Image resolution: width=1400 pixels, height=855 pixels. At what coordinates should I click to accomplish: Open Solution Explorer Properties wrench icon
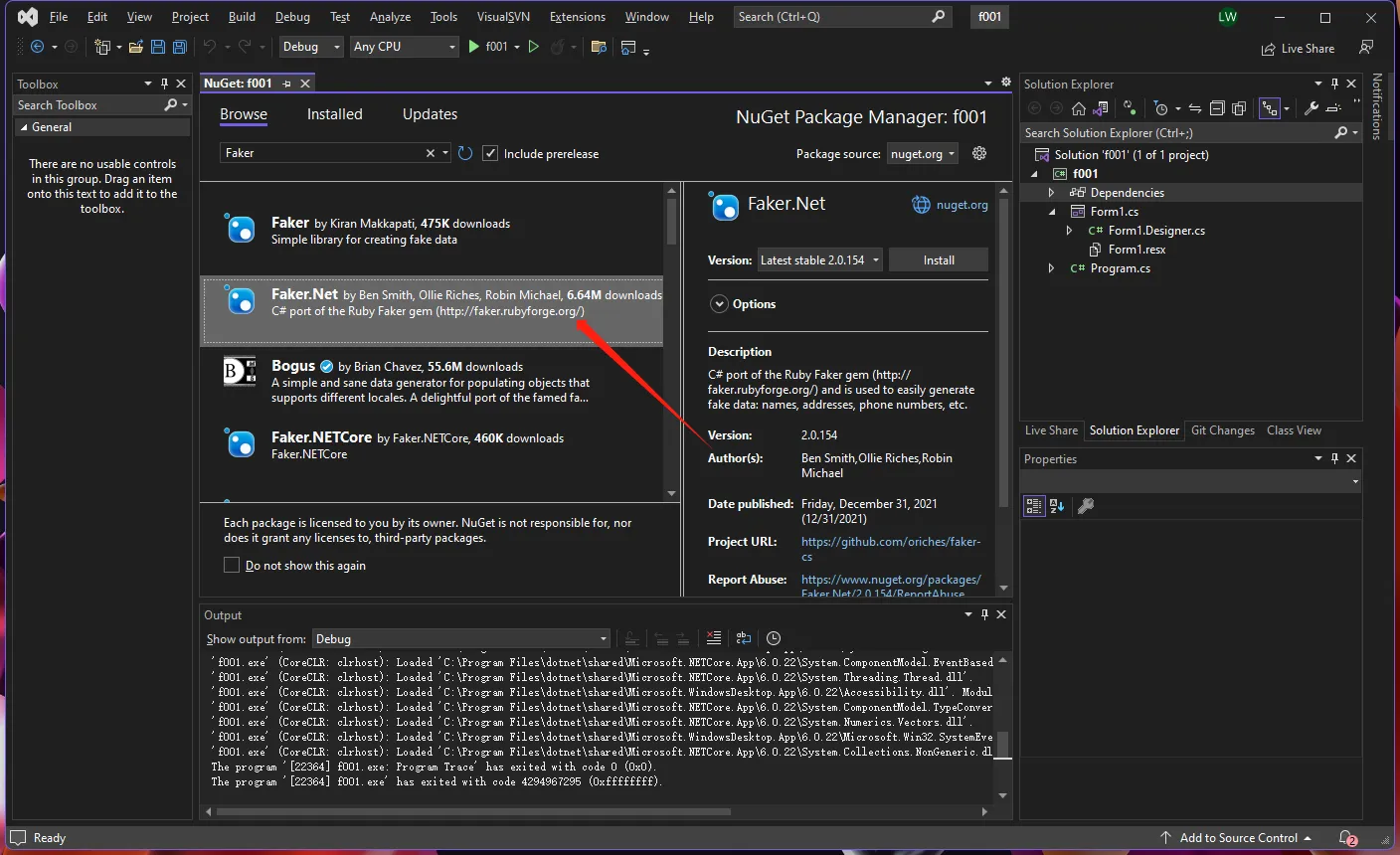click(1312, 108)
